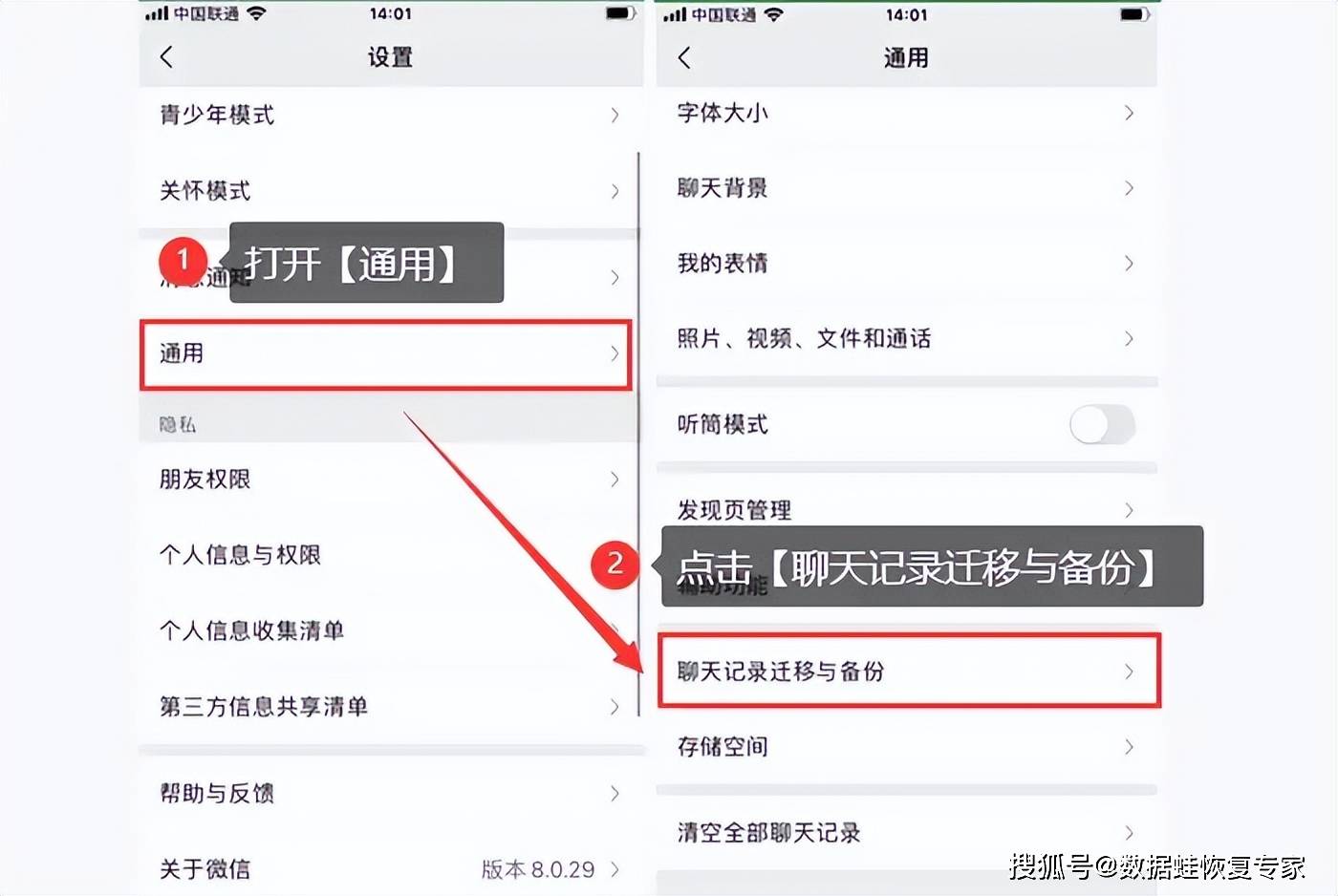Open 聊天记录迁移与备份 entry
1338x896 pixels.
coord(909,671)
